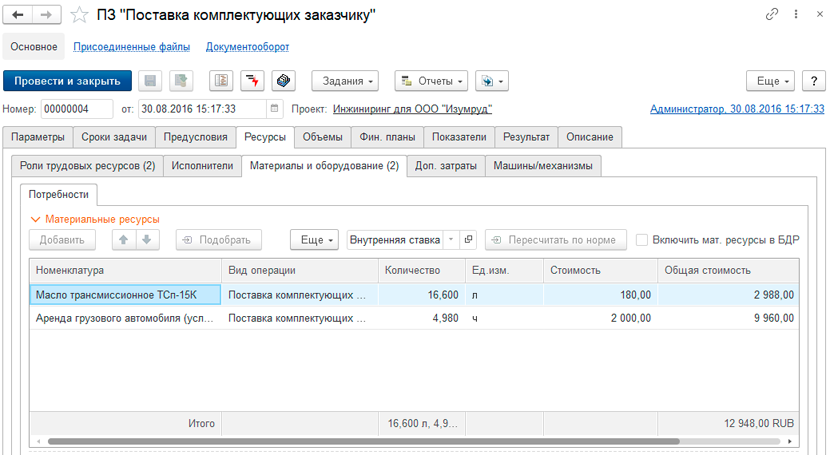Screen dimensions: 830x455
Task: Open the Фин. планы tab
Action: click(x=387, y=137)
